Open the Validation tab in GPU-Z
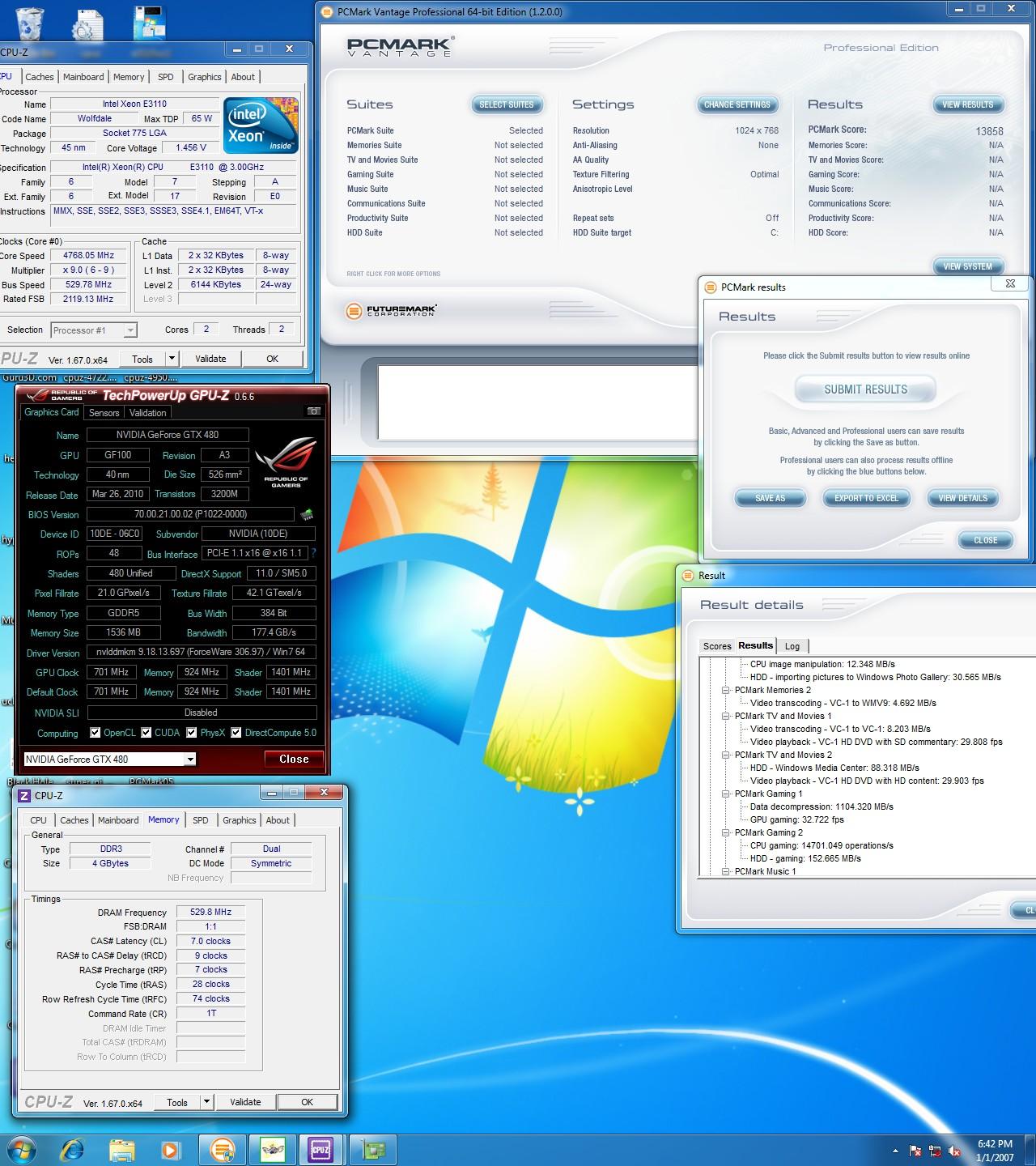The height and width of the screenshot is (1166, 1036). point(148,413)
